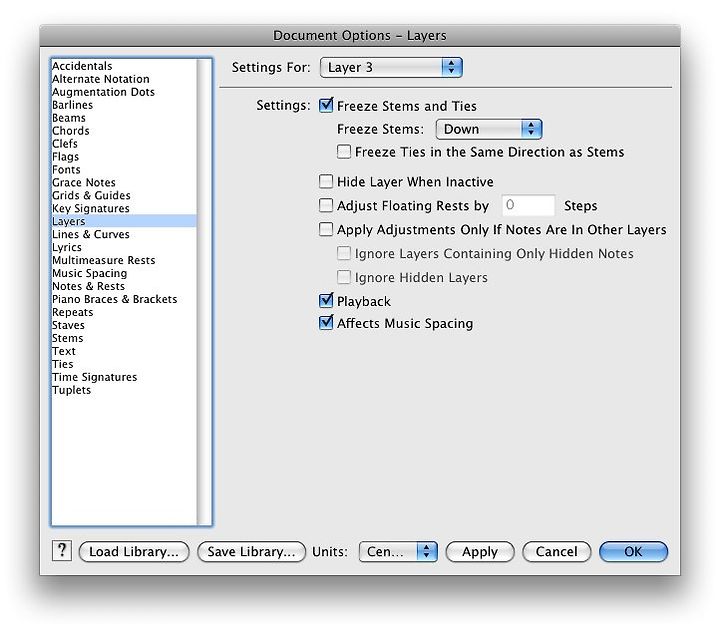The width and height of the screenshot is (720, 630).
Task: Toggle the Playback checkbox
Action: (x=326, y=301)
